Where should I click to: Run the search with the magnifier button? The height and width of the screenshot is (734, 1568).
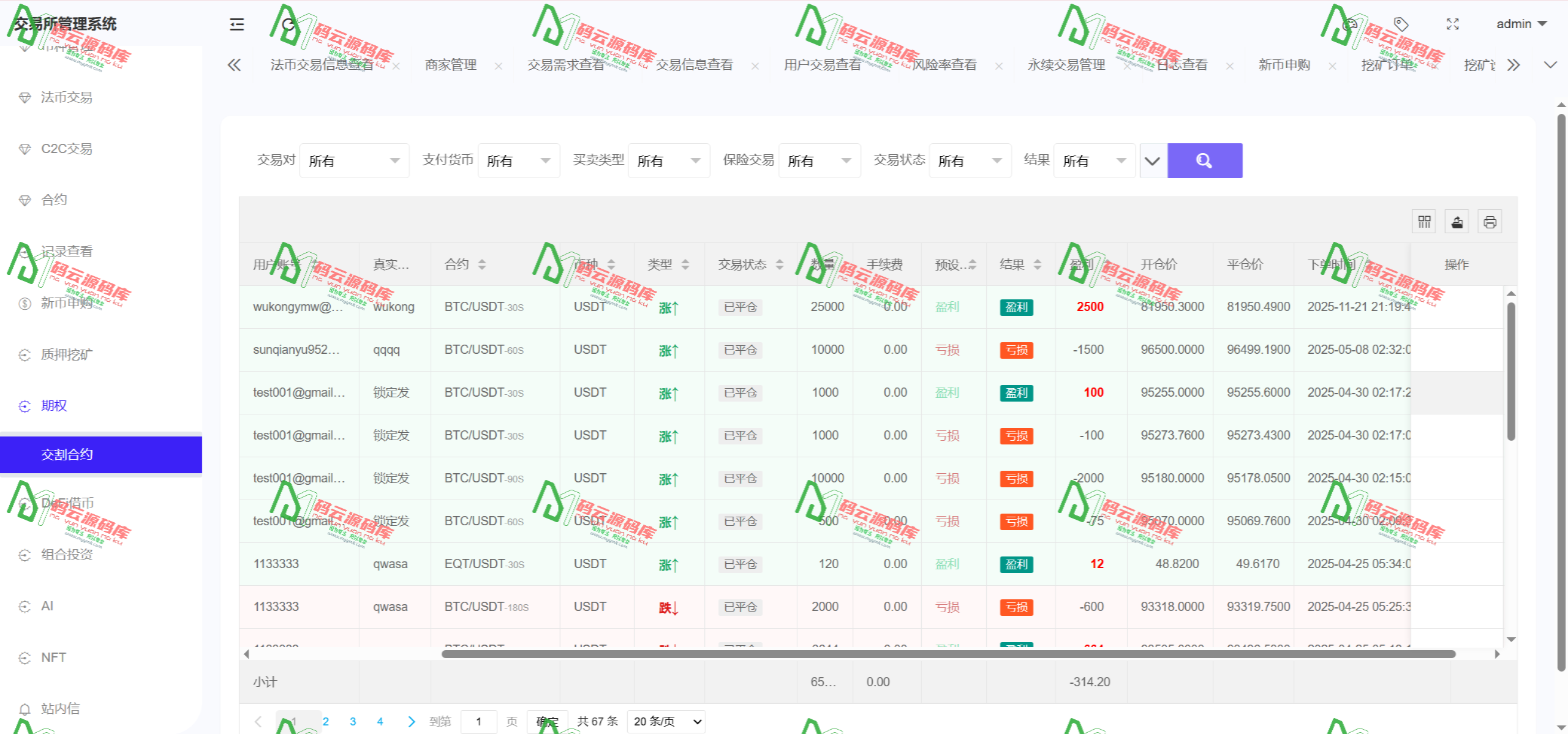[x=1204, y=160]
